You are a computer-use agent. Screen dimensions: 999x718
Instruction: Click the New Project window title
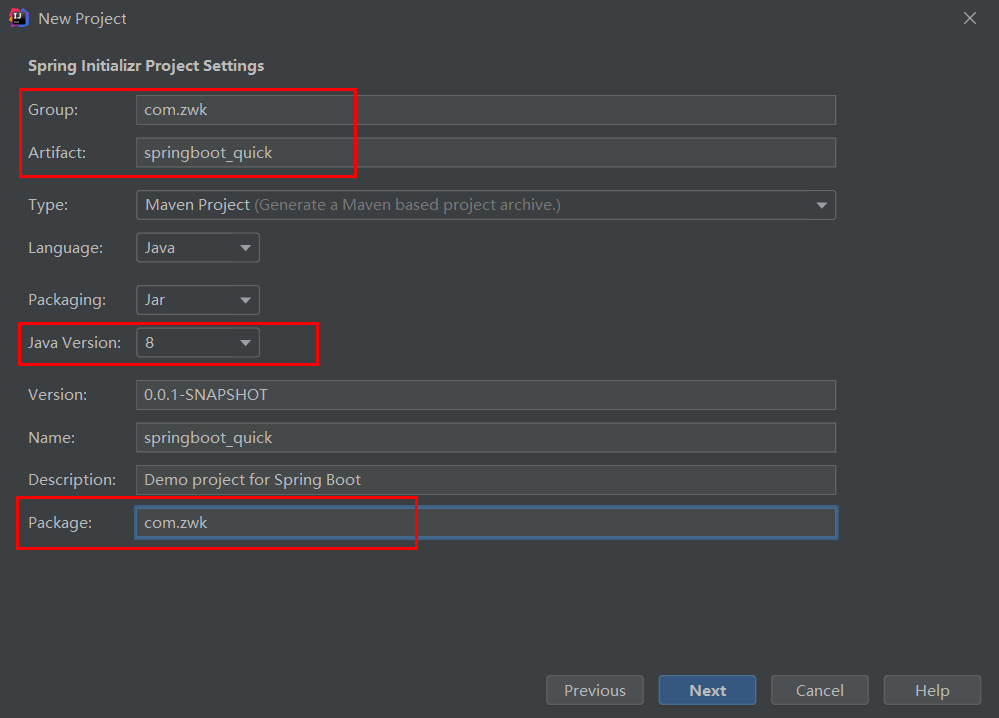(82, 18)
